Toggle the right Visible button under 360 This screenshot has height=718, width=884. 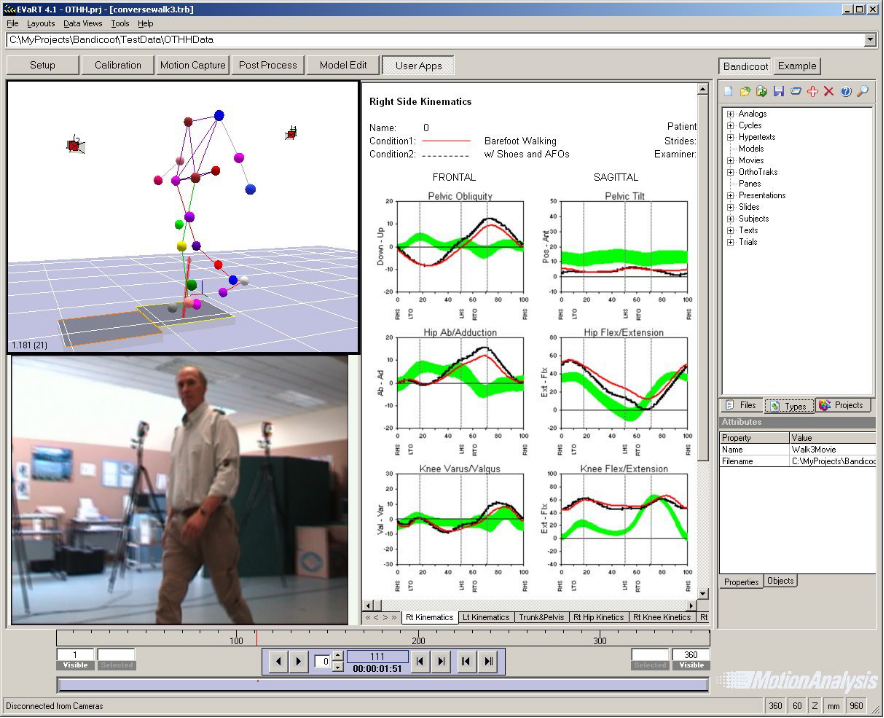(x=691, y=665)
